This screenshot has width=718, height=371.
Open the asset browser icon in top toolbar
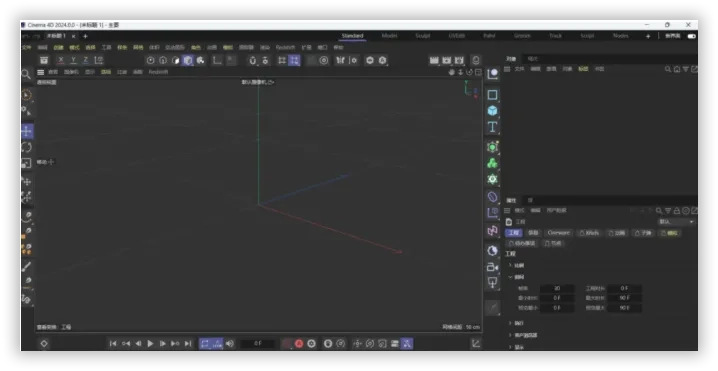44,60
